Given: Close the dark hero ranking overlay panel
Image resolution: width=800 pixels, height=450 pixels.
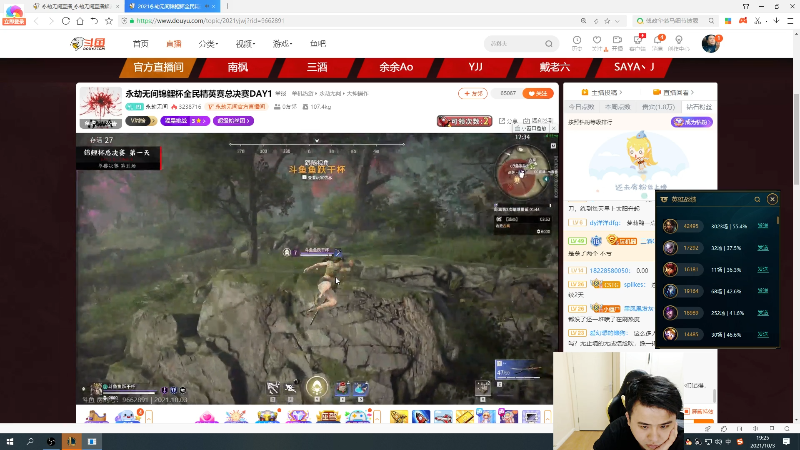Looking at the screenshot, I should pyautogui.click(x=772, y=199).
